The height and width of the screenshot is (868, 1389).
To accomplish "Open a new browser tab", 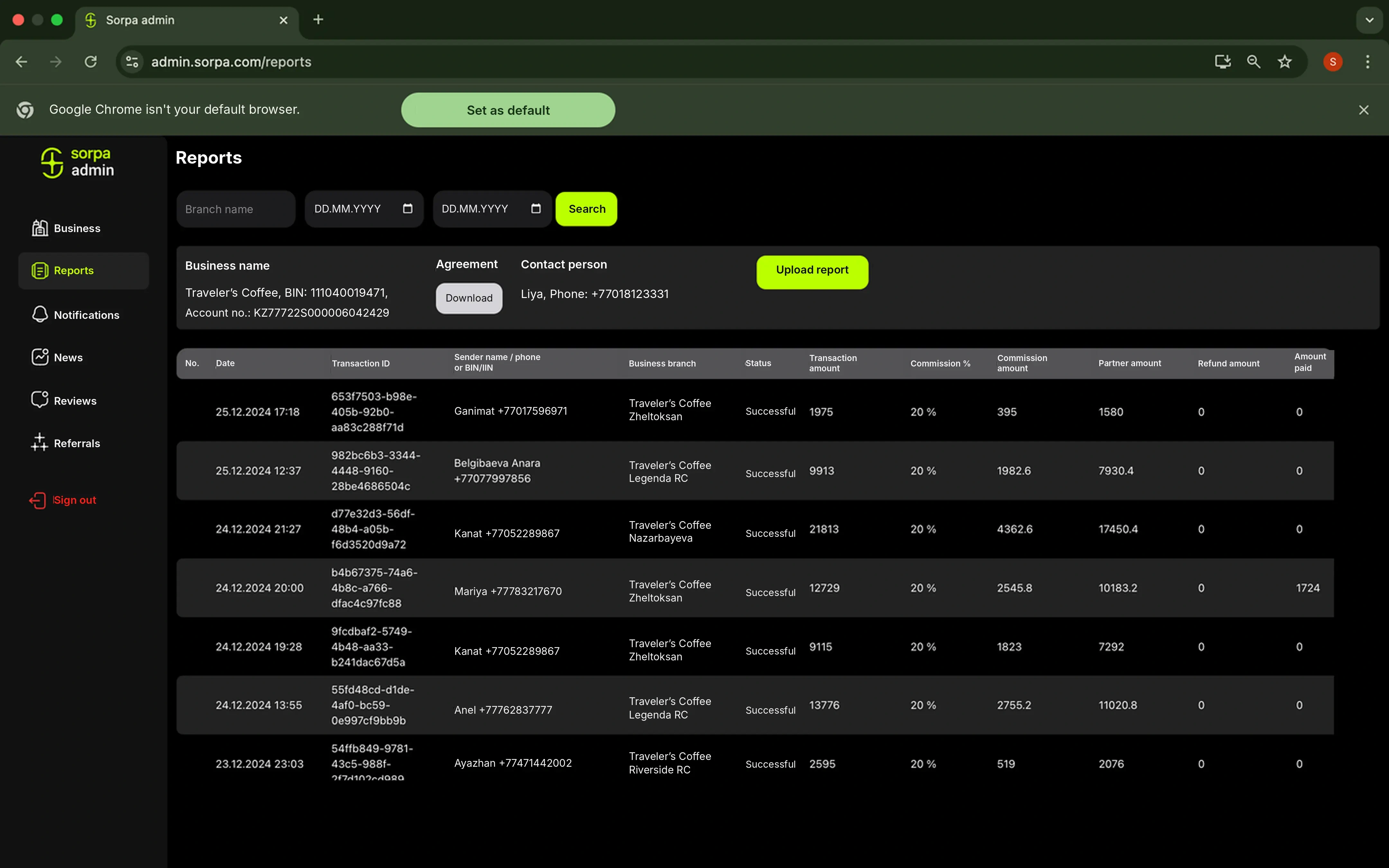I will point(318,20).
